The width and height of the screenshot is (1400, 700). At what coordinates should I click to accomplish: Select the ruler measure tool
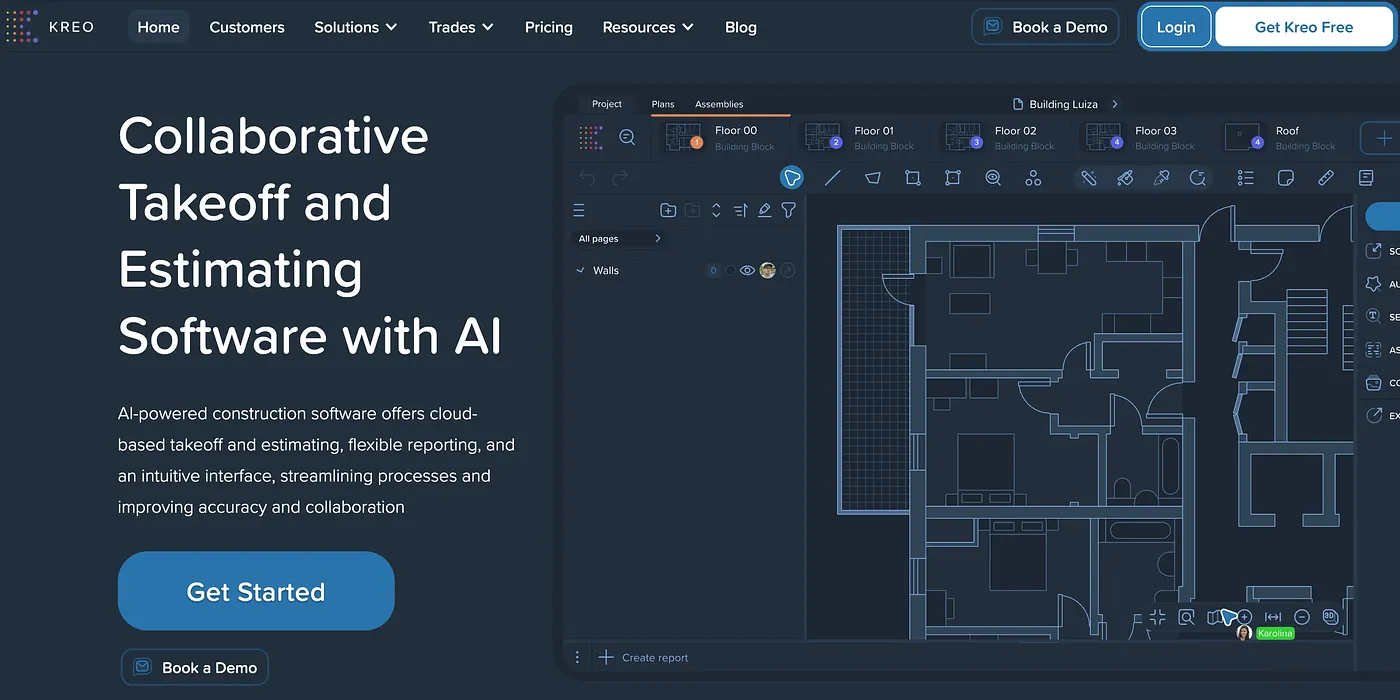click(1326, 178)
